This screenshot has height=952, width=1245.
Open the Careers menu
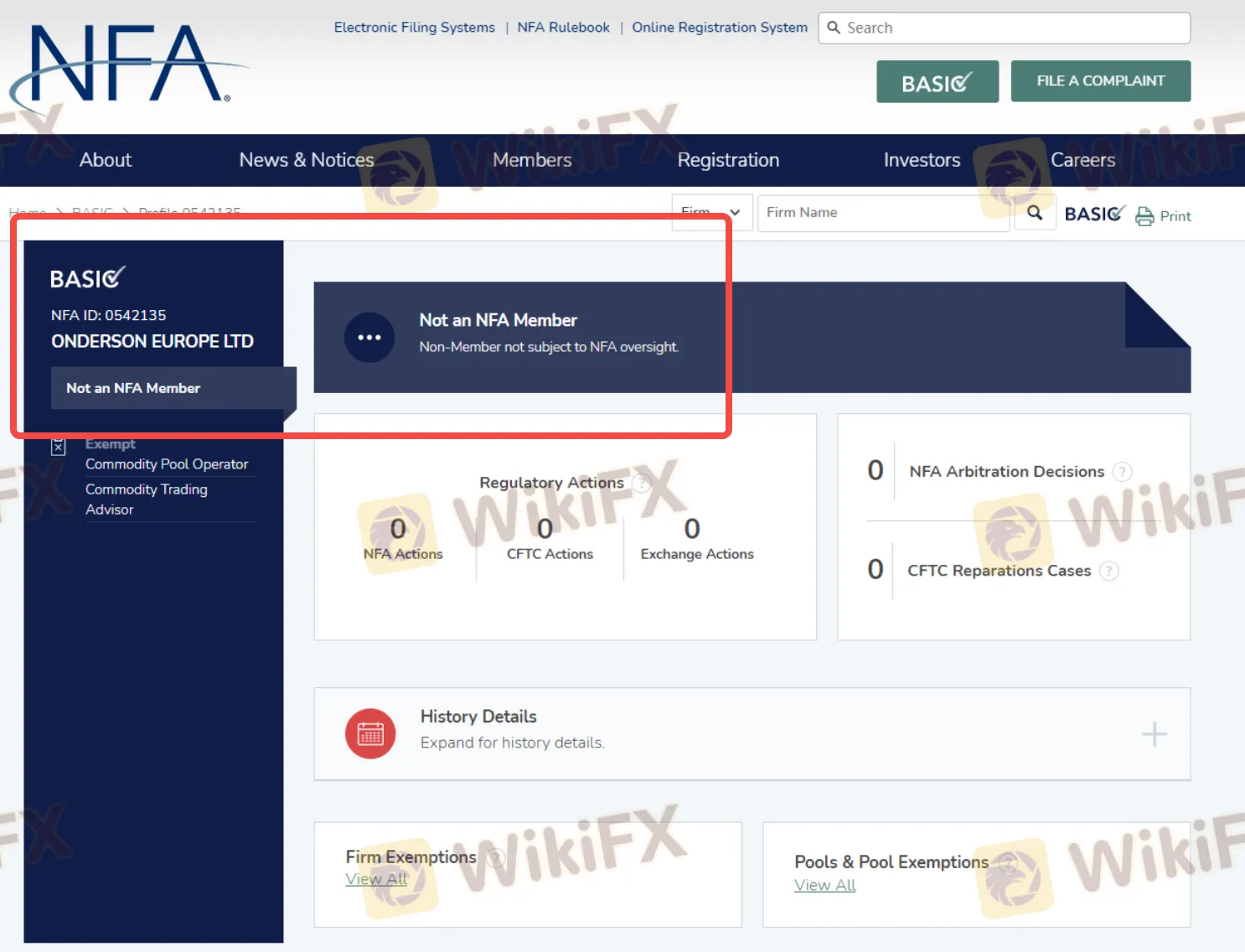[x=1083, y=160]
